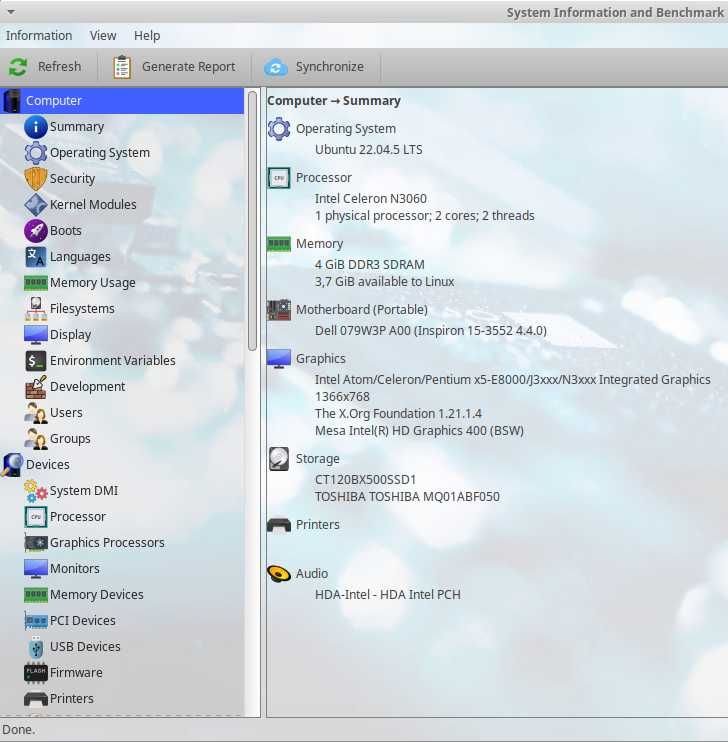This screenshot has height=742, width=728.
Task: Click the Computer → Summary breadcrumb title
Action: click(334, 101)
